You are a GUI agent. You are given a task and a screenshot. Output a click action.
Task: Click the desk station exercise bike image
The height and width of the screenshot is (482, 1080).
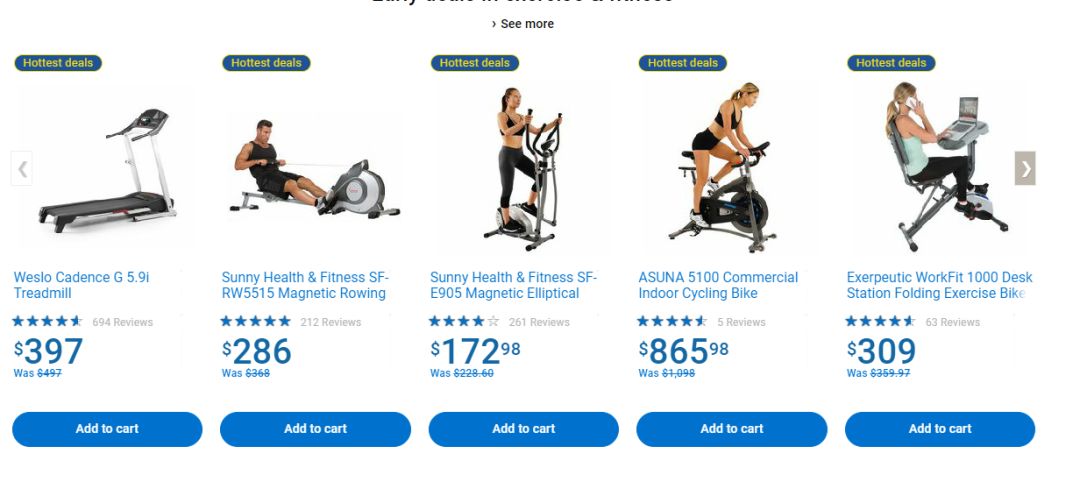click(940, 169)
